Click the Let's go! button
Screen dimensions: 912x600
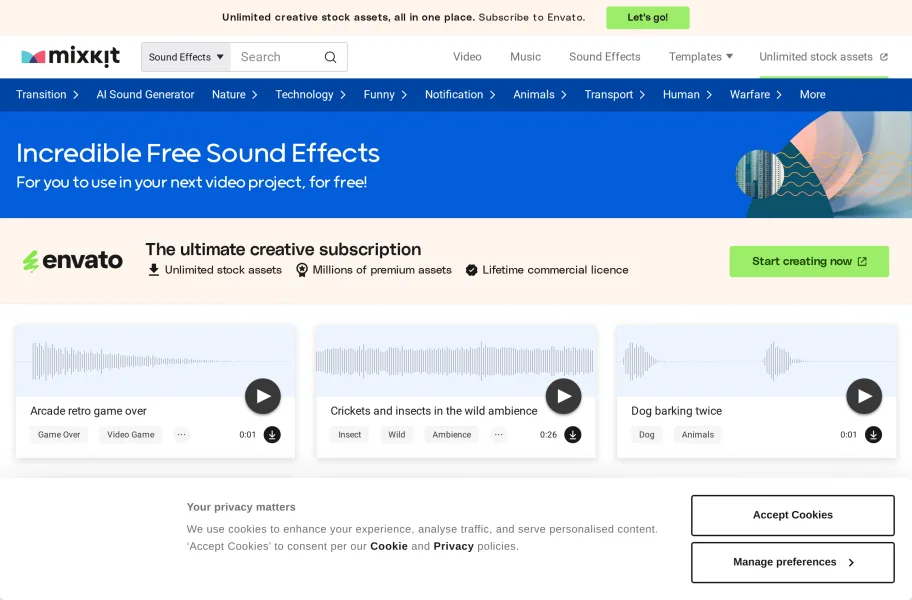click(648, 17)
